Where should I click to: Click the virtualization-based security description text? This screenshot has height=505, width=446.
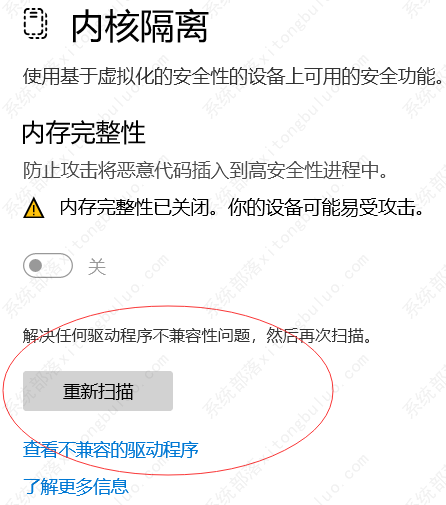[232, 76]
